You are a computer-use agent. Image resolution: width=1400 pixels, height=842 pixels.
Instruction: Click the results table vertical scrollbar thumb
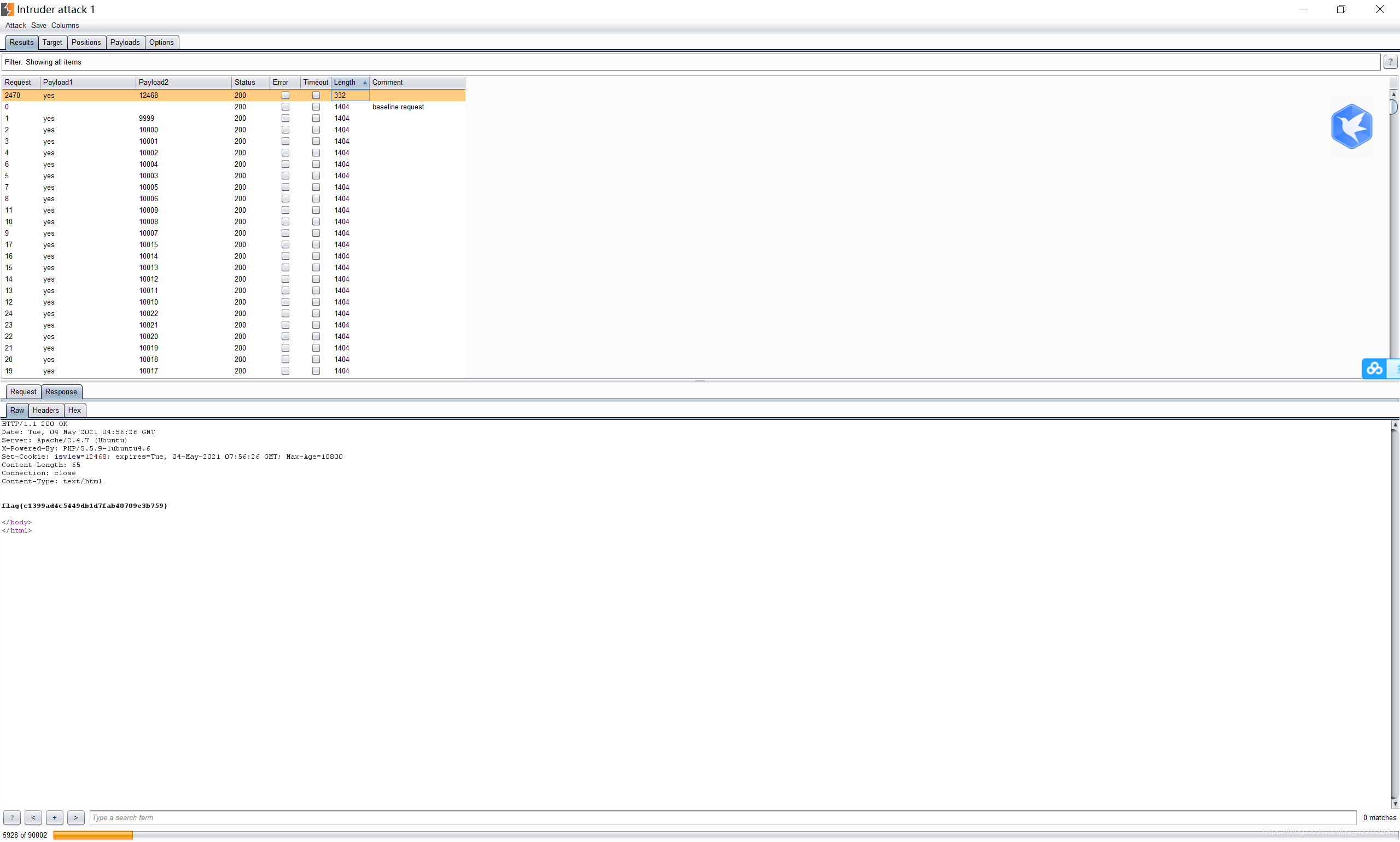point(1393,107)
